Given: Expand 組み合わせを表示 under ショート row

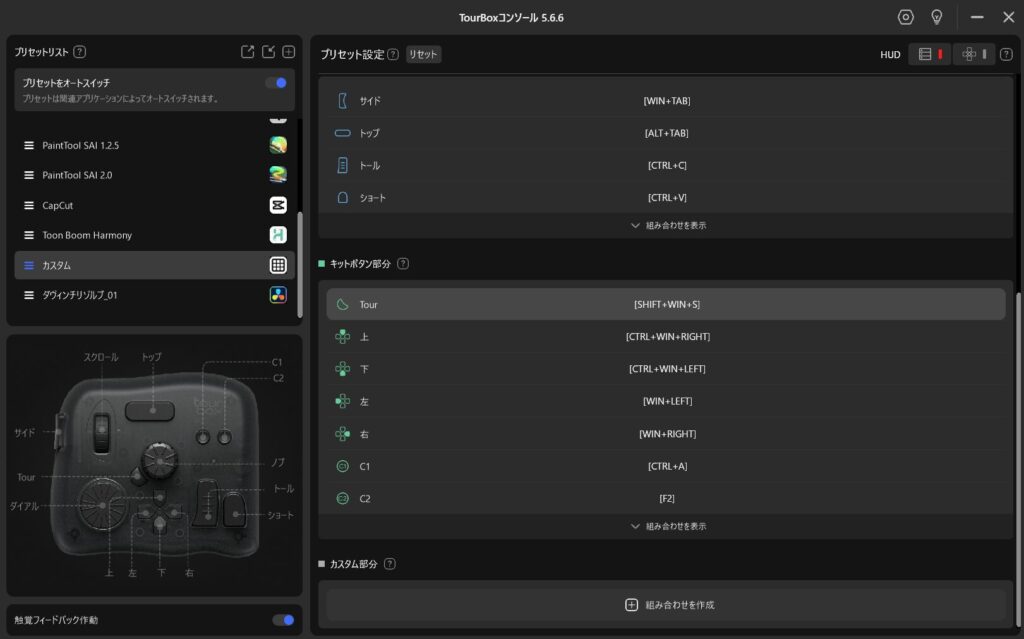Looking at the screenshot, I should click(x=668, y=226).
